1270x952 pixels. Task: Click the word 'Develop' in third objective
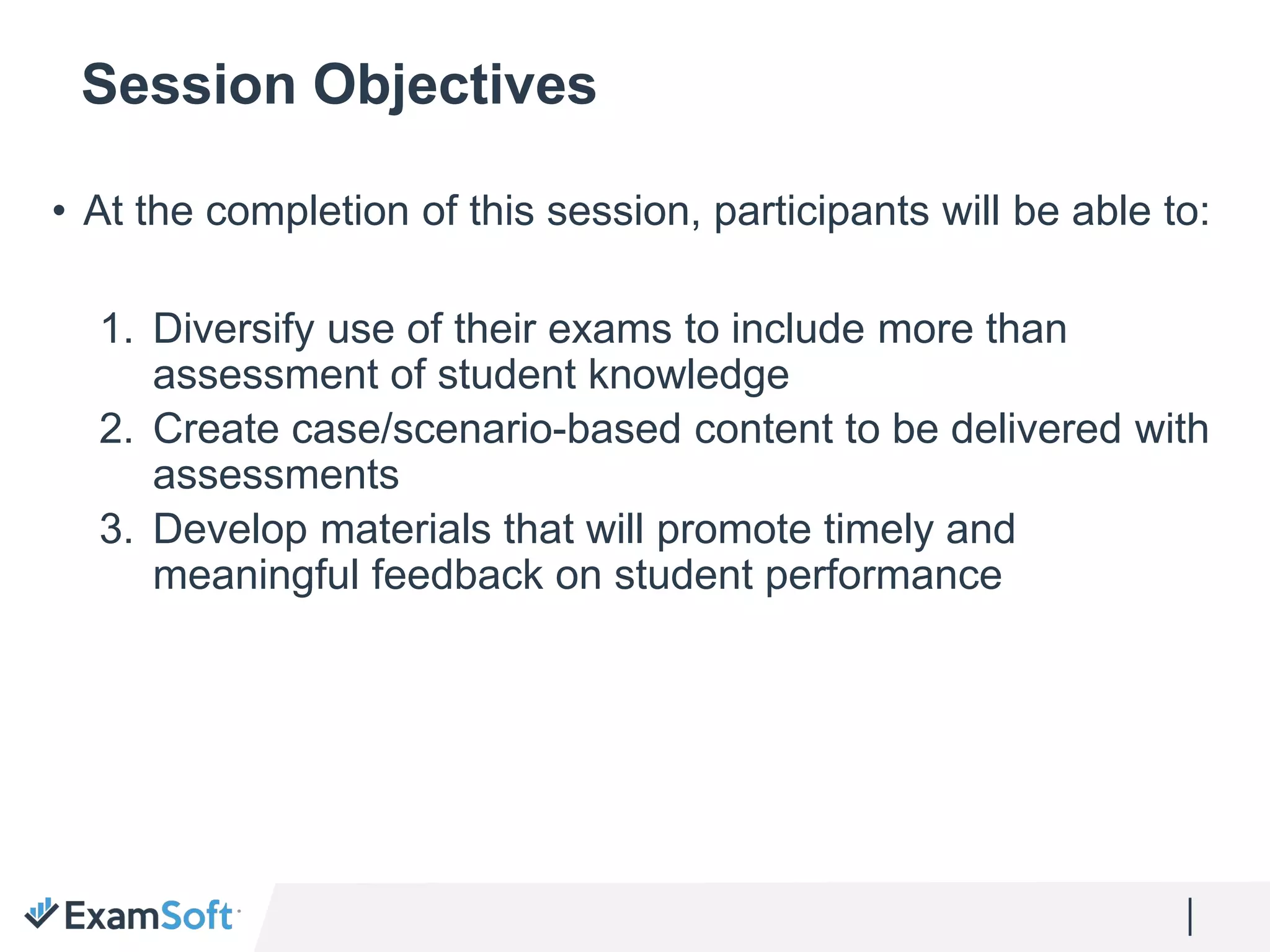click(x=229, y=530)
